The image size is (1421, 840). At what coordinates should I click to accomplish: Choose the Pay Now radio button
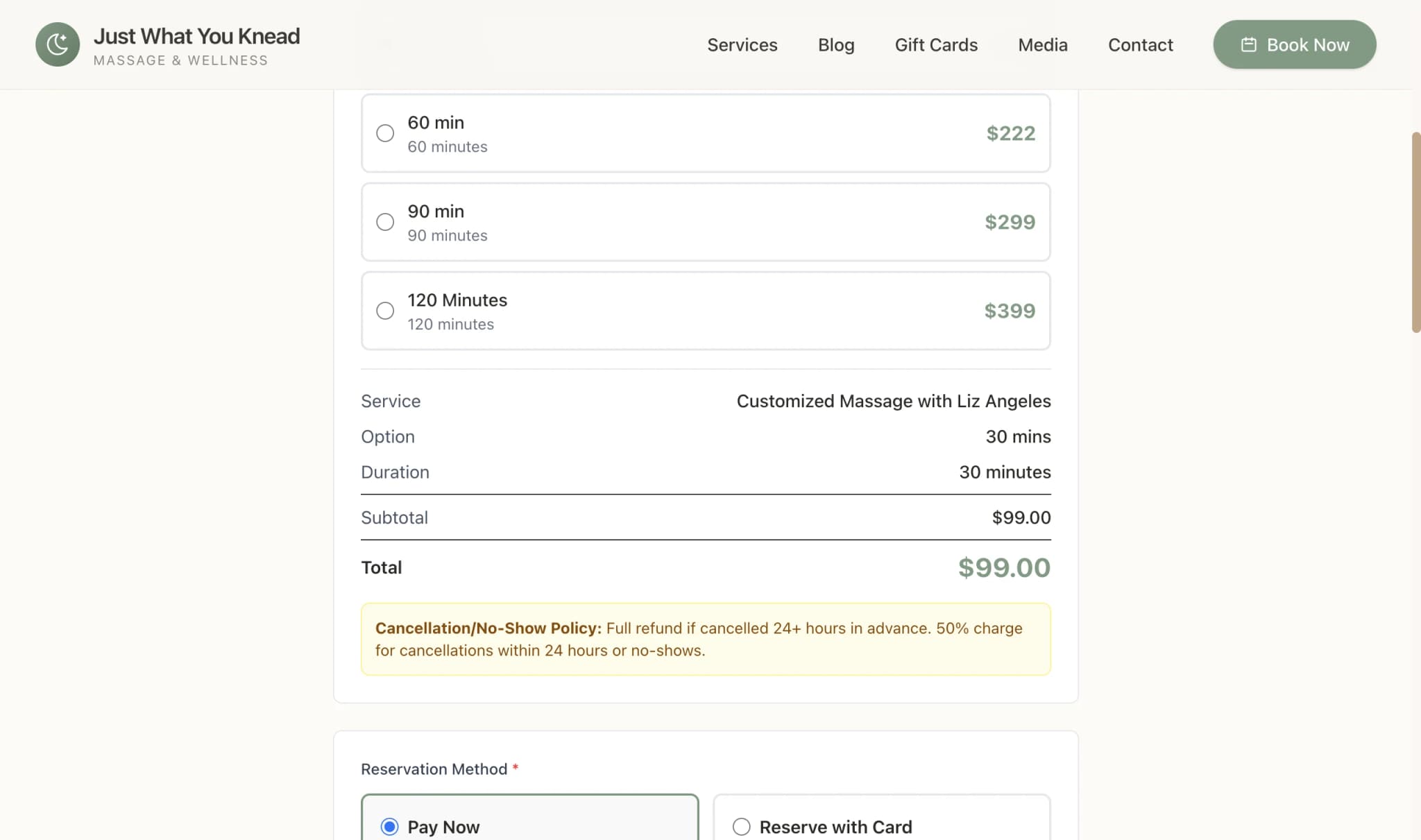390,827
